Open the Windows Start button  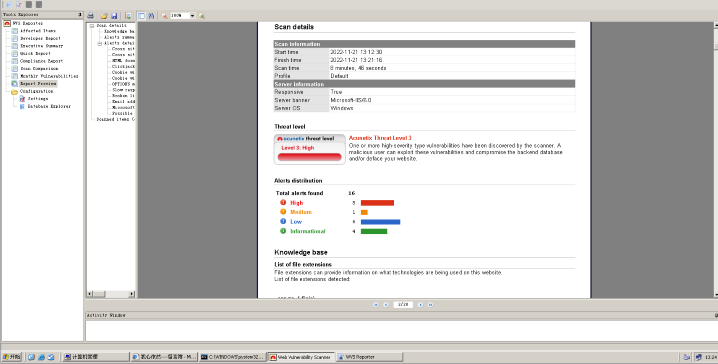12,357
